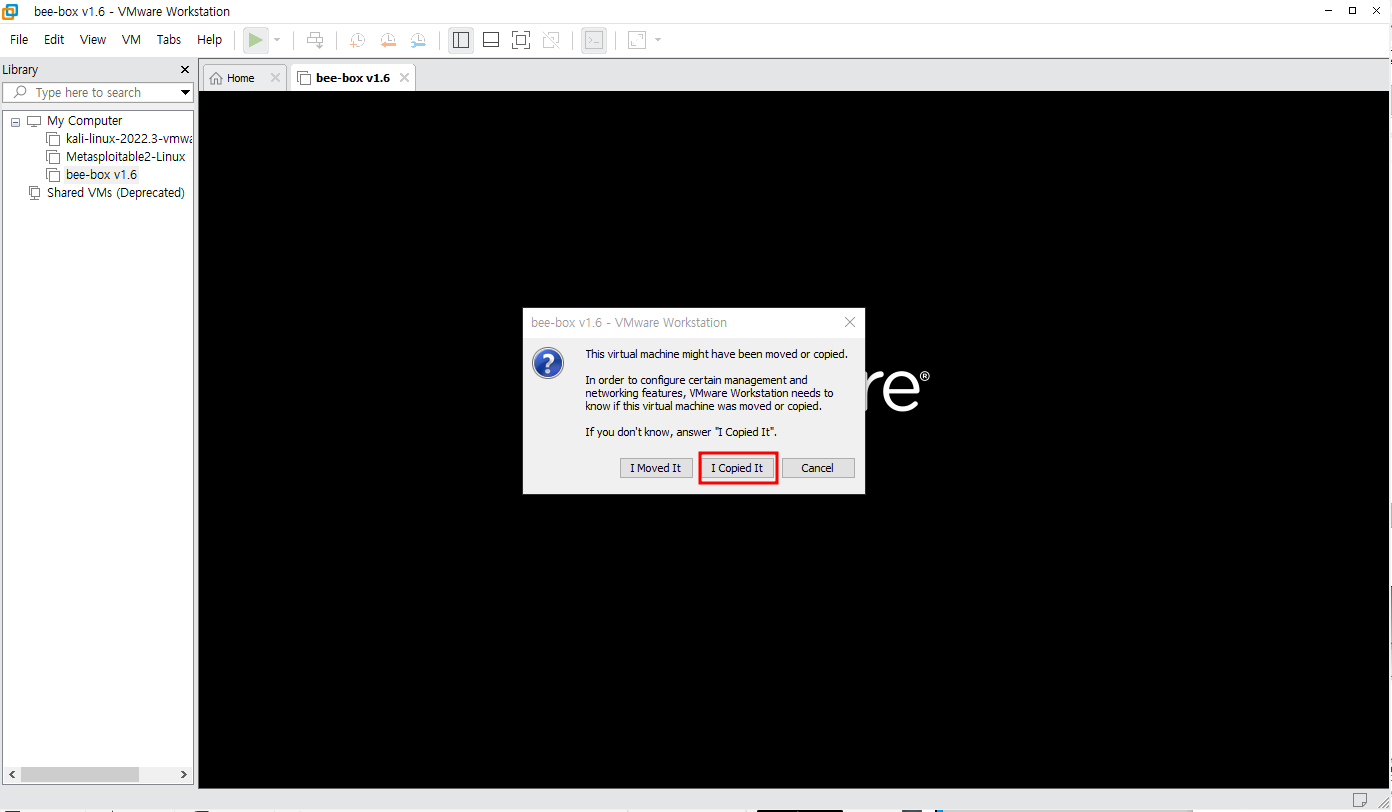Toggle the Library sidebar view icon
The image size is (1392, 812).
point(461,40)
